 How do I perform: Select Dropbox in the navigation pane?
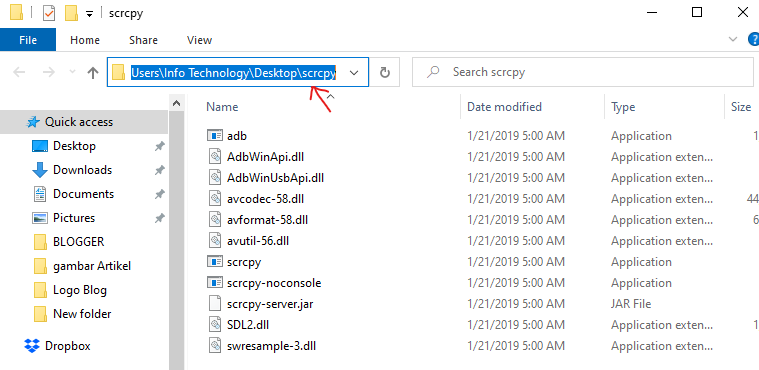pyautogui.click(x=67, y=346)
